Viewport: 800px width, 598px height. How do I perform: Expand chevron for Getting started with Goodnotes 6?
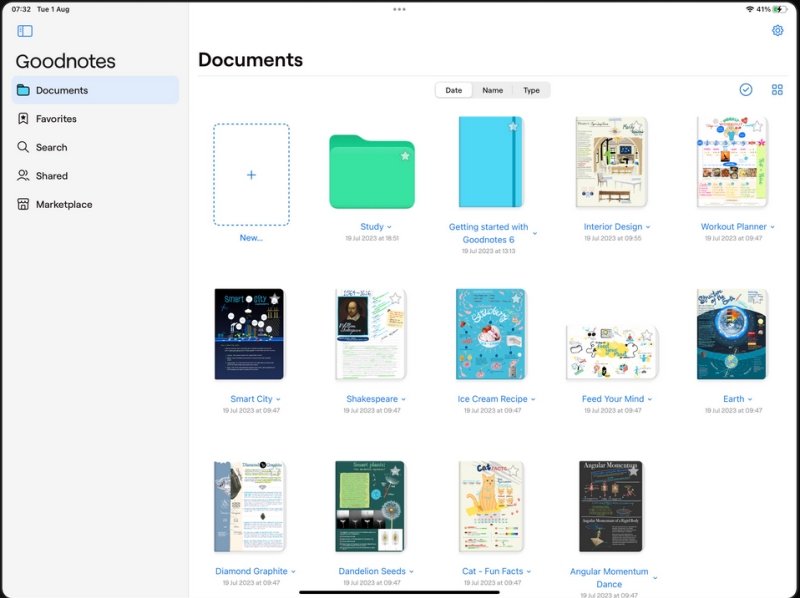point(535,233)
